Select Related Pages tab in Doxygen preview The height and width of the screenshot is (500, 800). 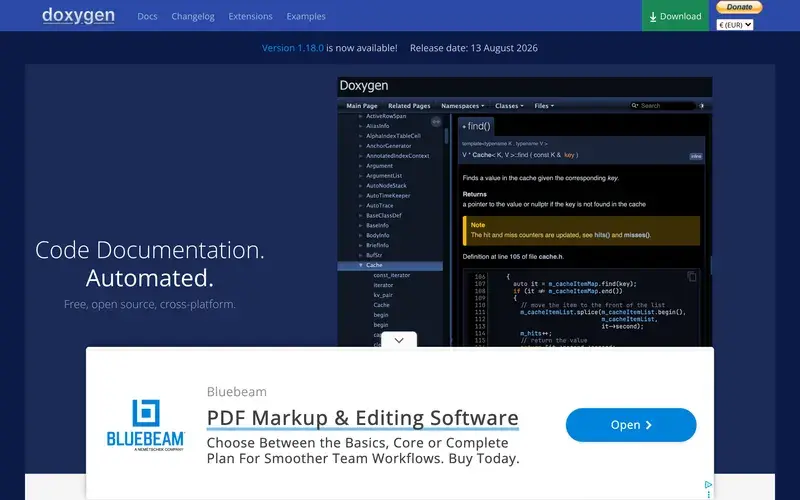click(x=409, y=106)
